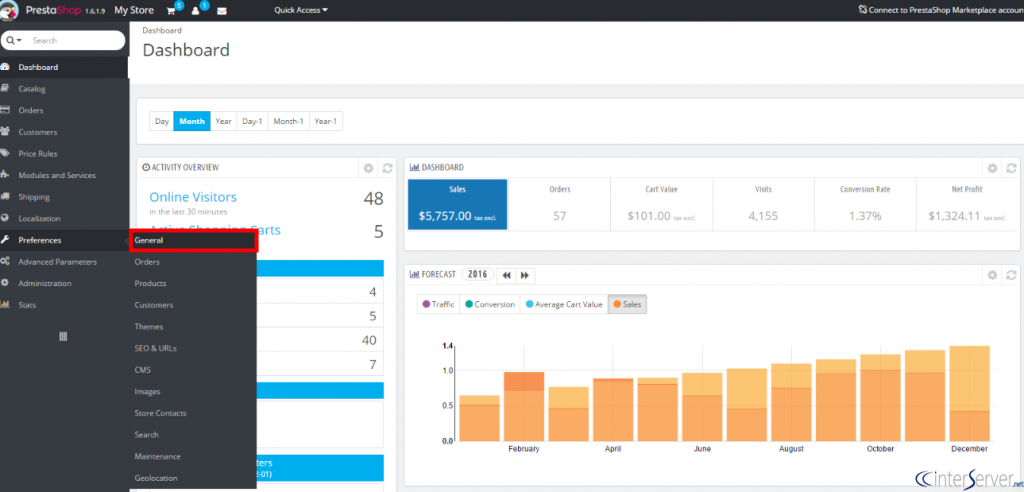Select the Visits summary tile
This screenshot has width=1024, height=492.
(x=763, y=205)
